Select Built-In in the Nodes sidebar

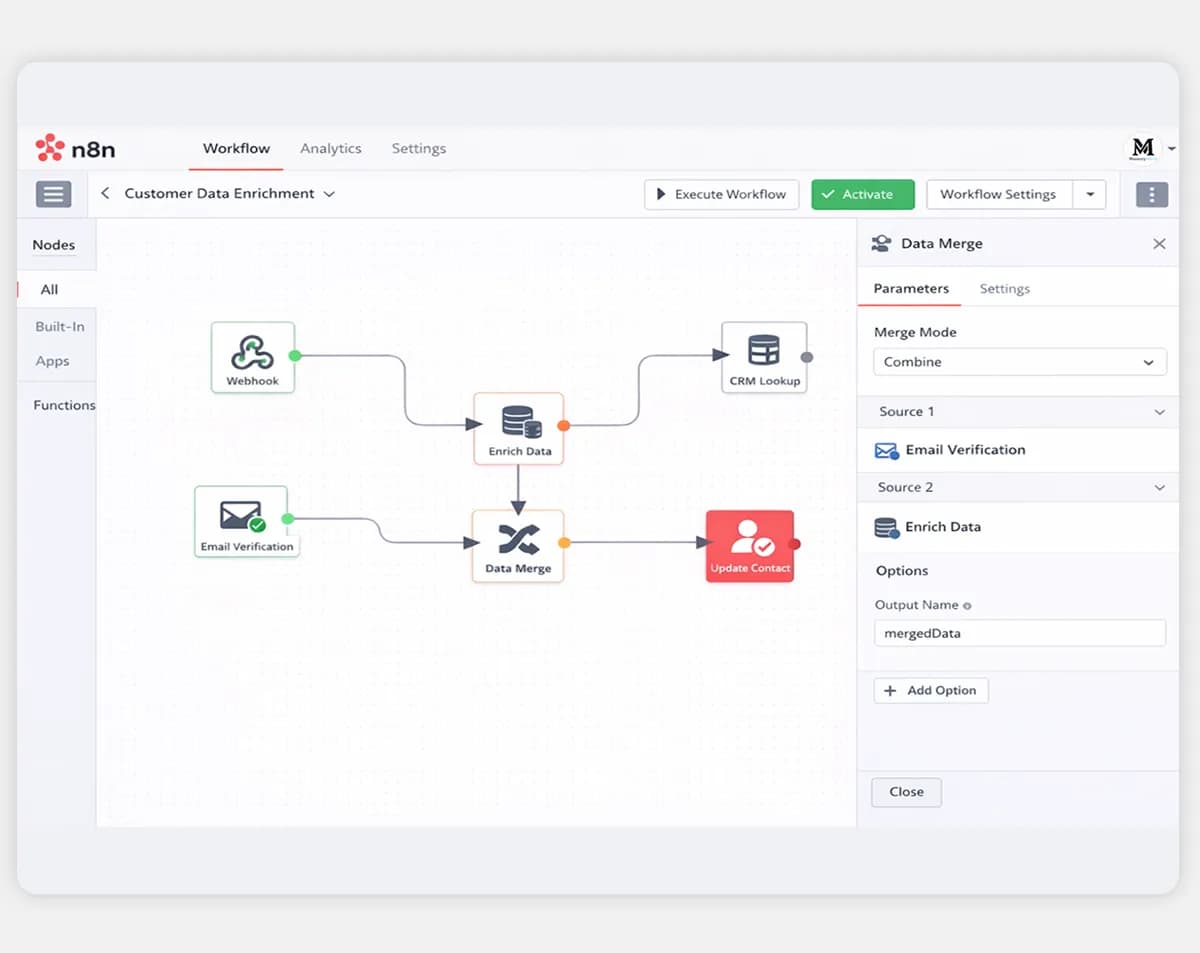pyautogui.click(x=60, y=326)
